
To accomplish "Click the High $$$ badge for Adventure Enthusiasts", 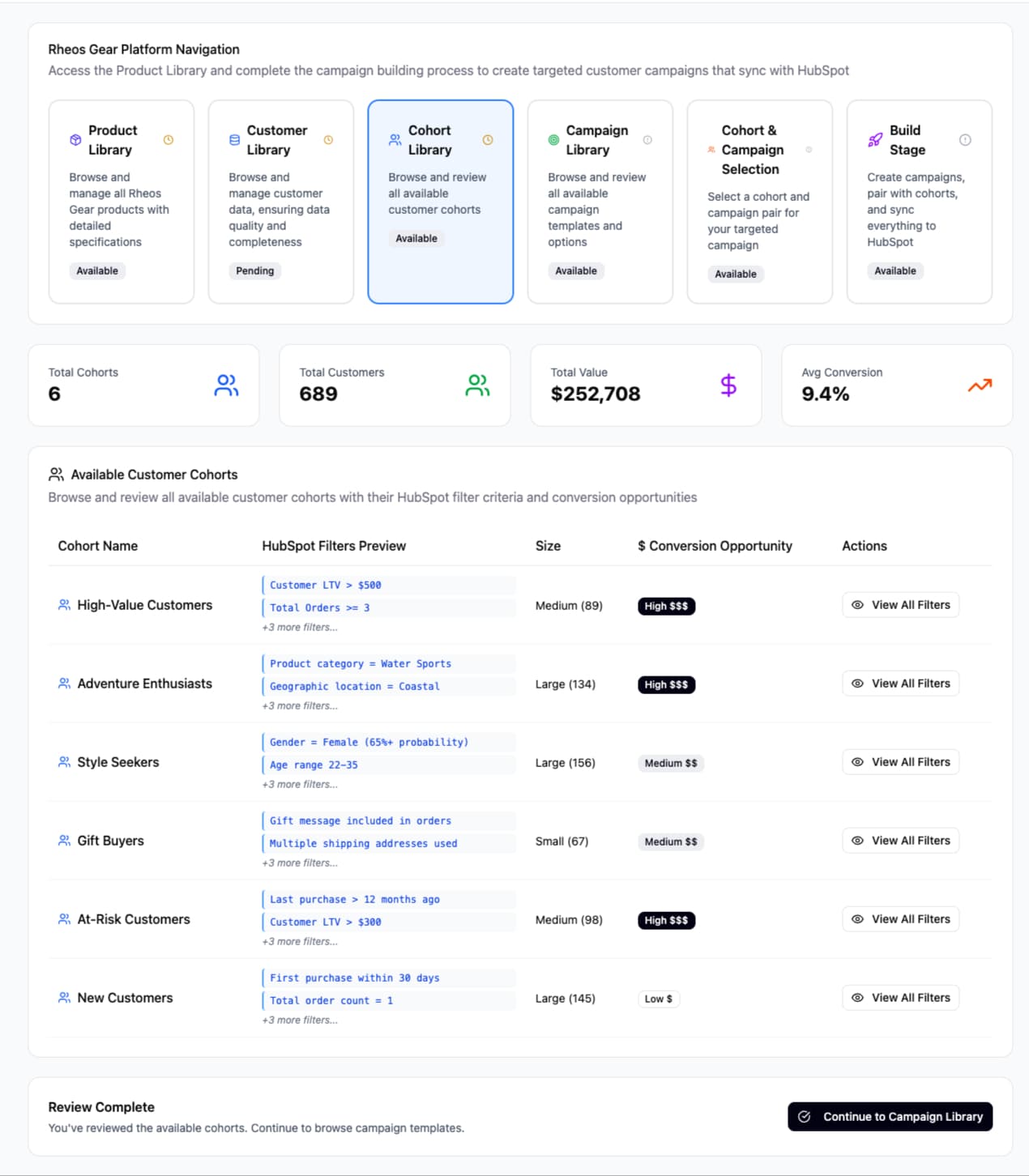I will pyautogui.click(x=666, y=685).
